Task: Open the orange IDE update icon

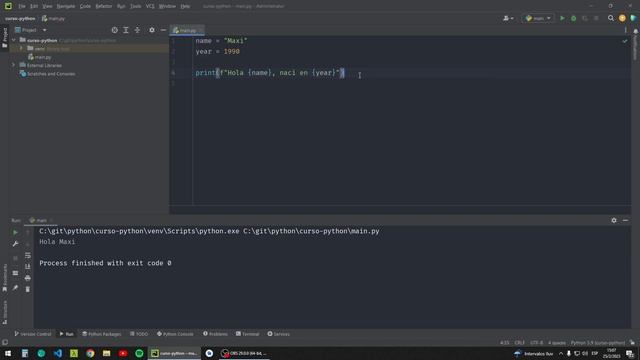Action: pos(622,18)
